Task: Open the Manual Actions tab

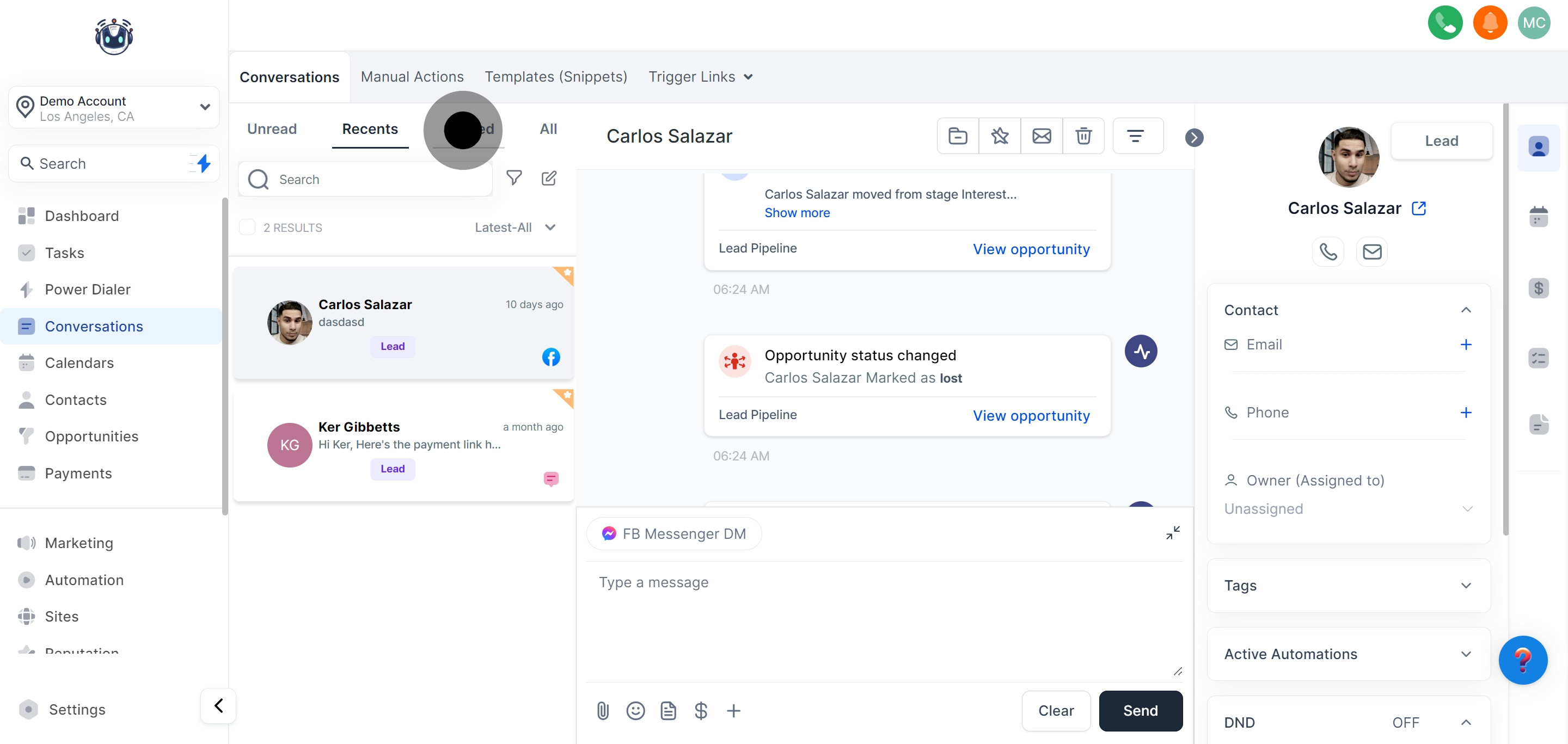Action: click(x=412, y=77)
